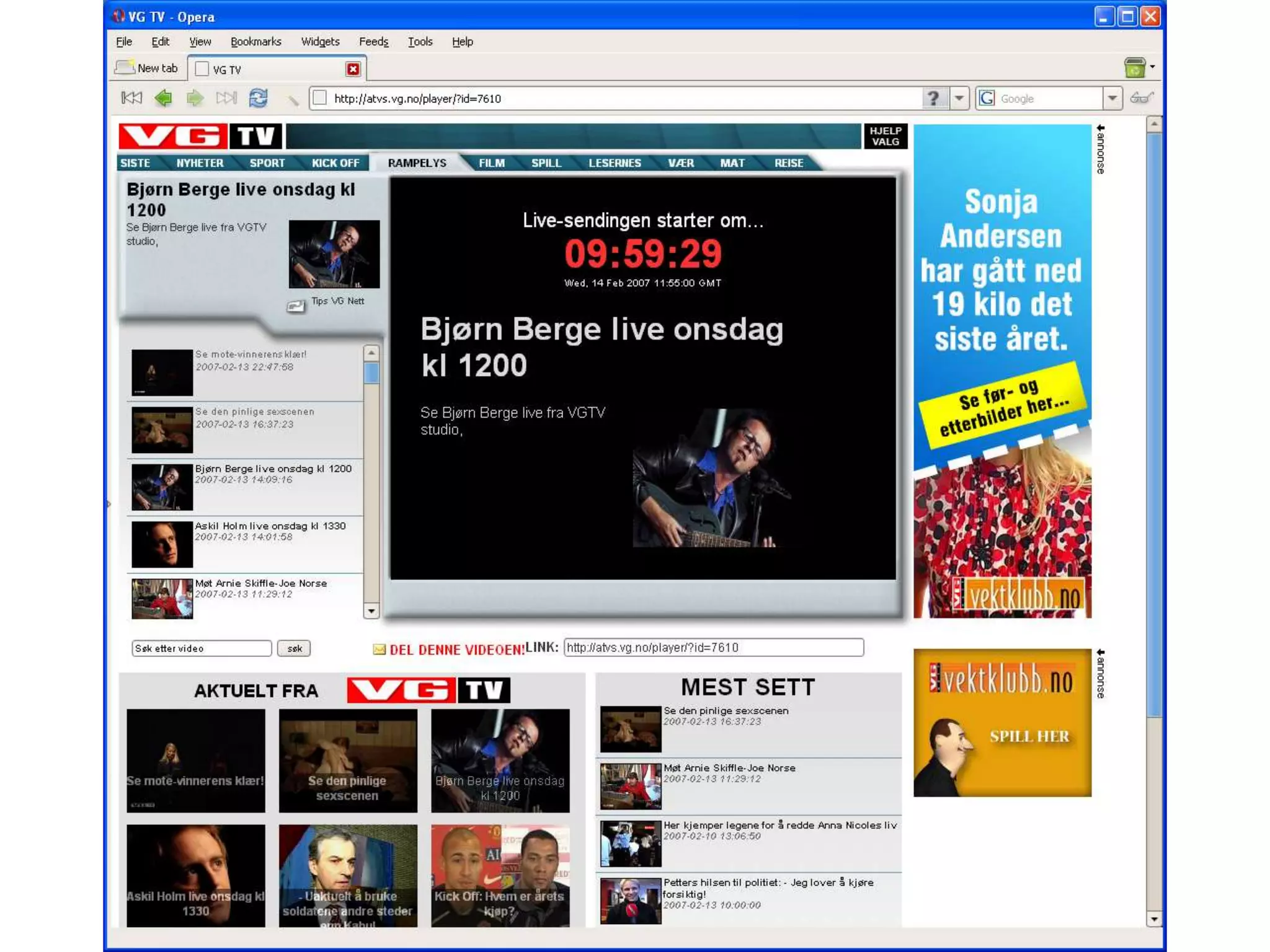Click the question mark security icon
1270x952 pixels.
[933, 98]
